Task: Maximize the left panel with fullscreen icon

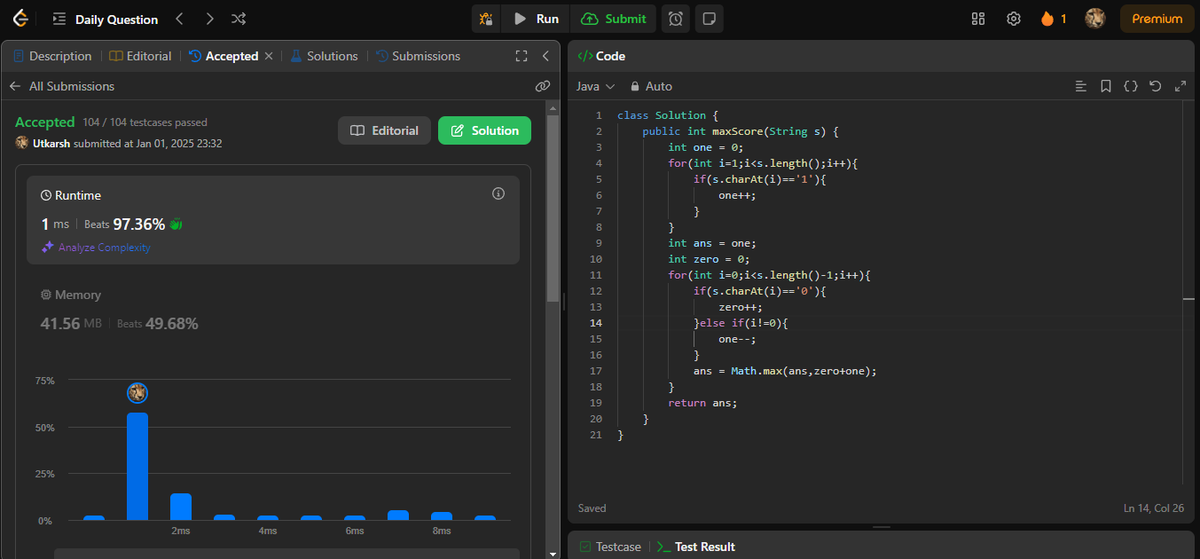Action: click(x=521, y=56)
